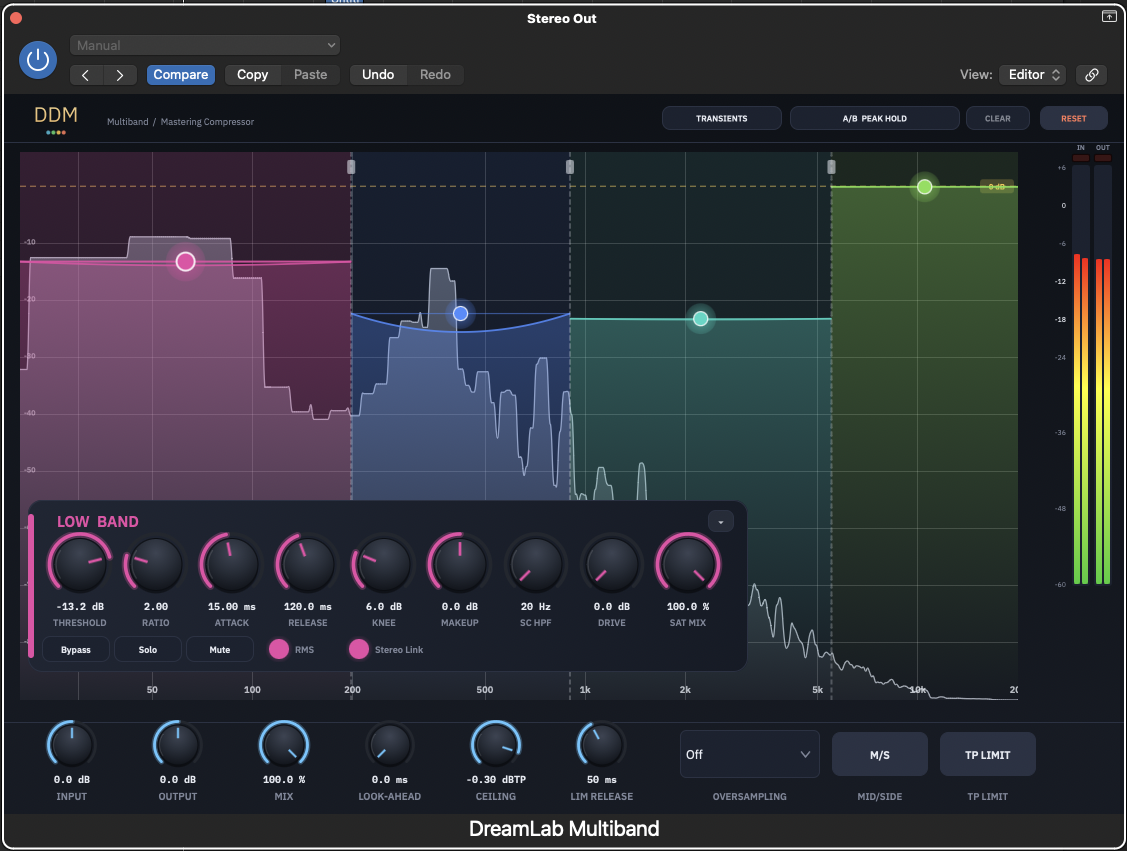Adjust the LOOK-AHEAD knob

click(390, 745)
